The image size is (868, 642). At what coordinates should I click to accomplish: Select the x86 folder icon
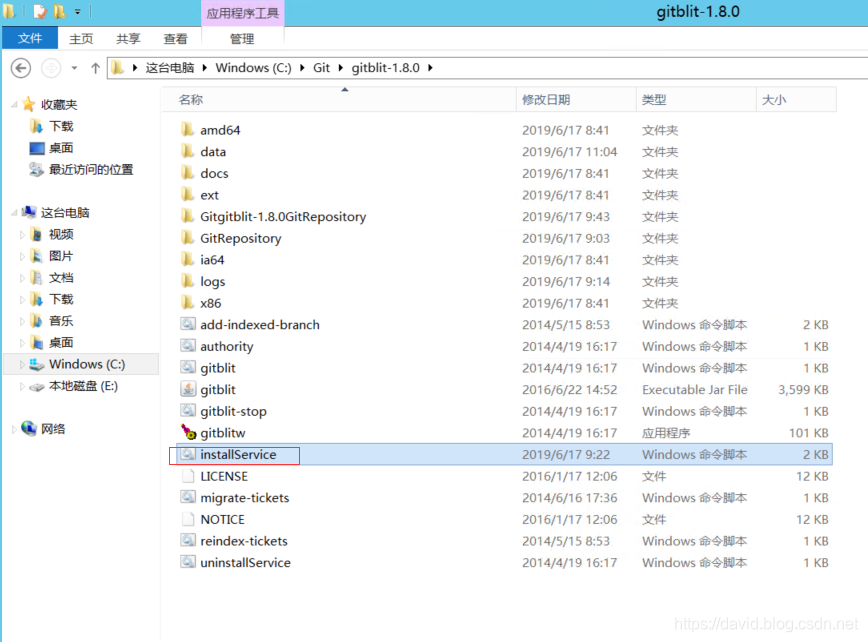pos(188,303)
